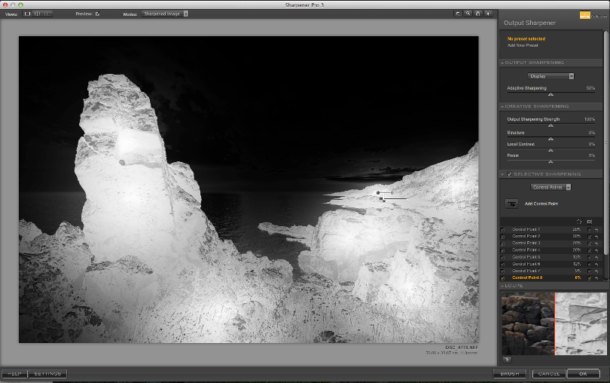Reset Control Point 4 with its arrow icon
Image resolution: width=610 pixels, height=383 pixels.
596,250
